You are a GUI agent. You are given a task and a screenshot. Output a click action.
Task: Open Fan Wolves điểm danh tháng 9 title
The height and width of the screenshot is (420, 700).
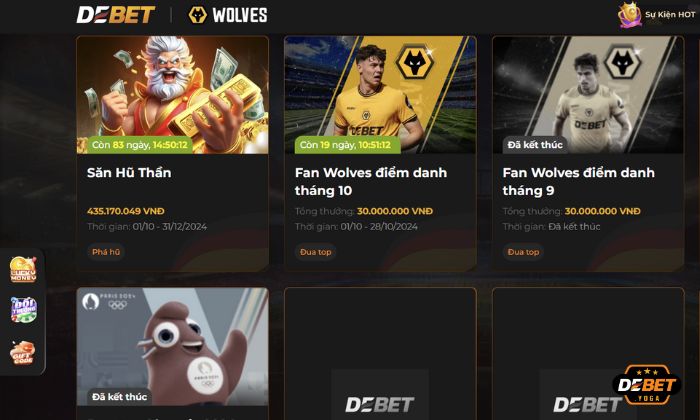[x=579, y=181]
